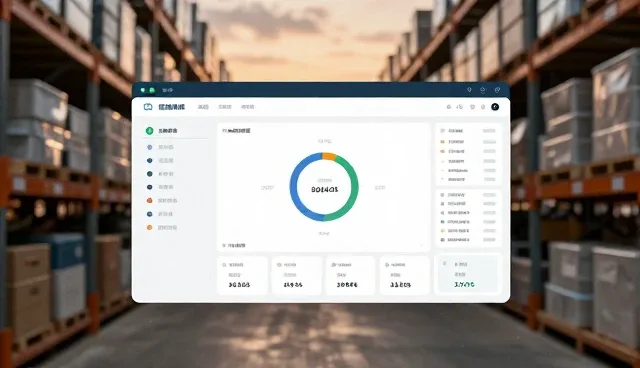640x368 pixels.
Task: Open the tinted summary card with green value
Action: [x=468, y=274]
